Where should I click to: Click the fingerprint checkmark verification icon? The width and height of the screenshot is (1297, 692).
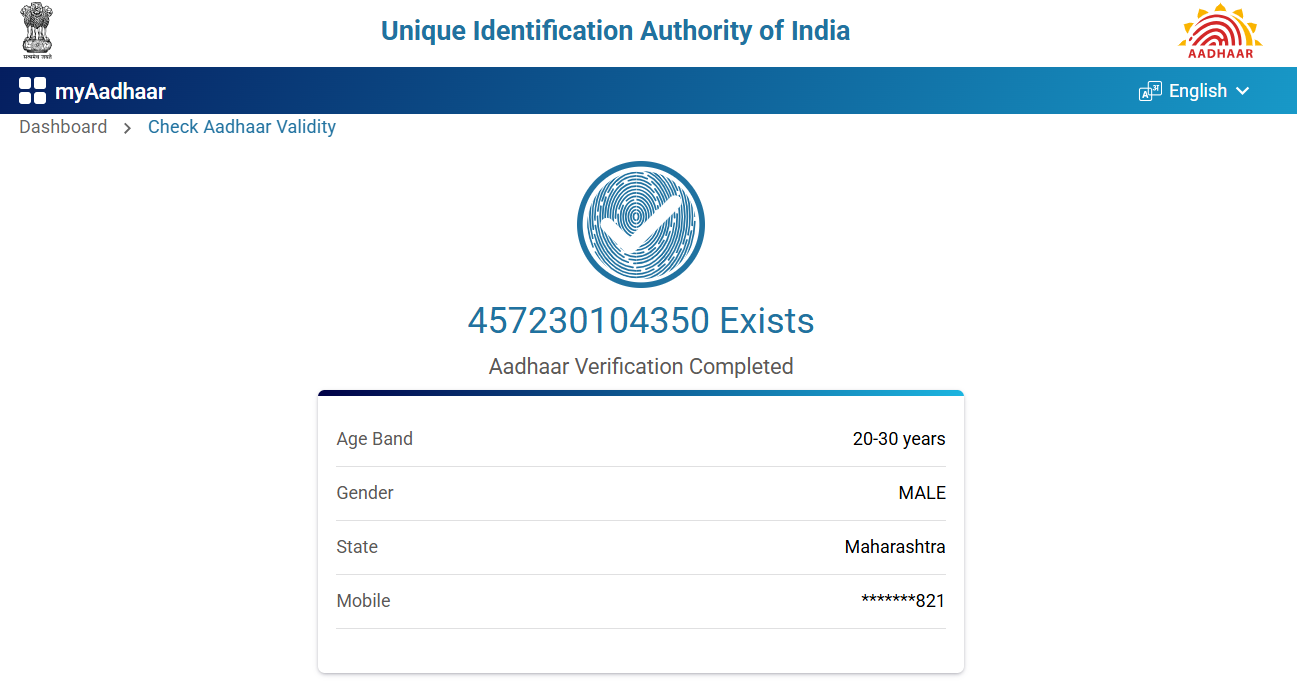click(x=641, y=224)
